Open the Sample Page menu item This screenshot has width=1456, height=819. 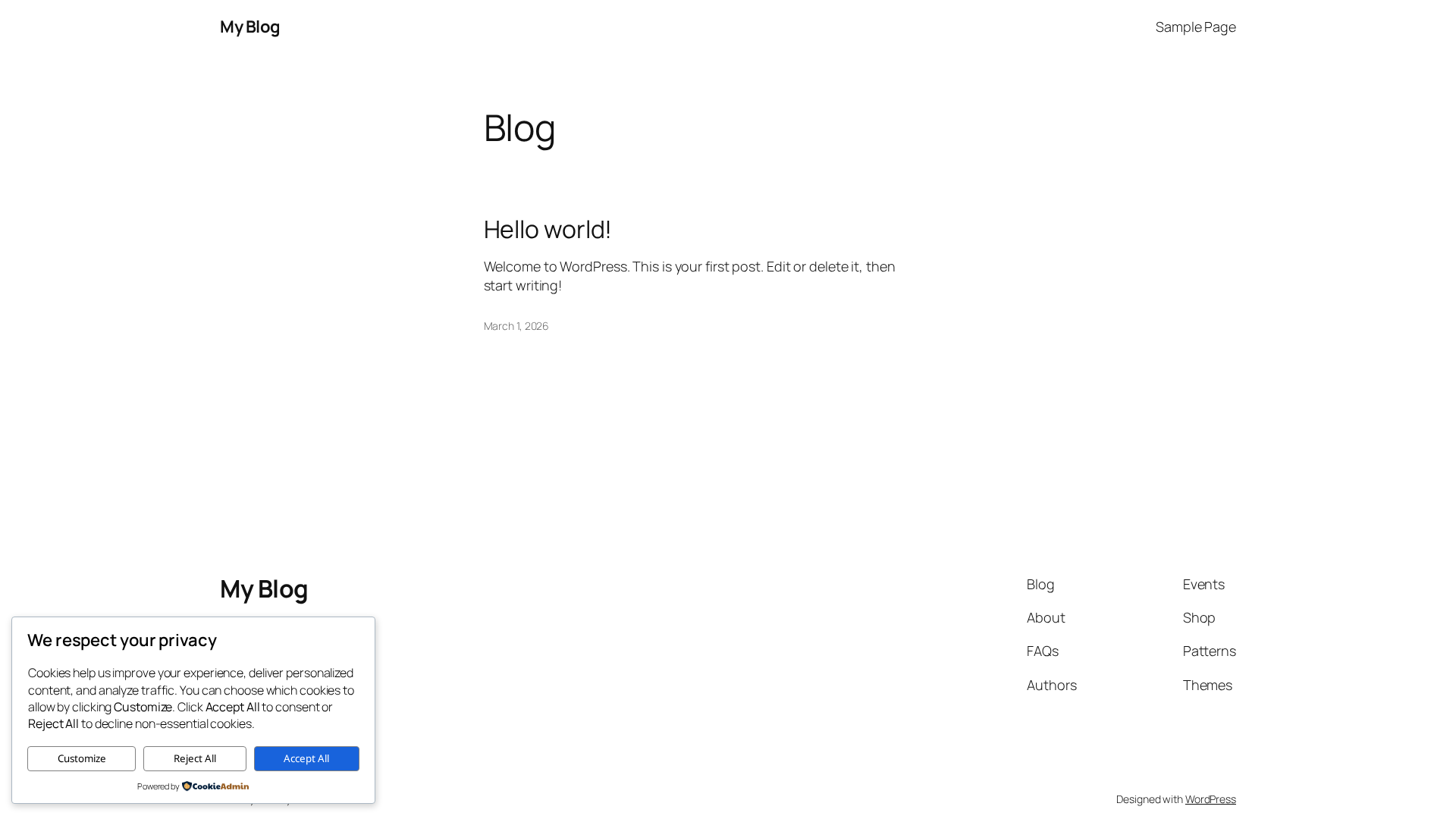click(x=1195, y=27)
